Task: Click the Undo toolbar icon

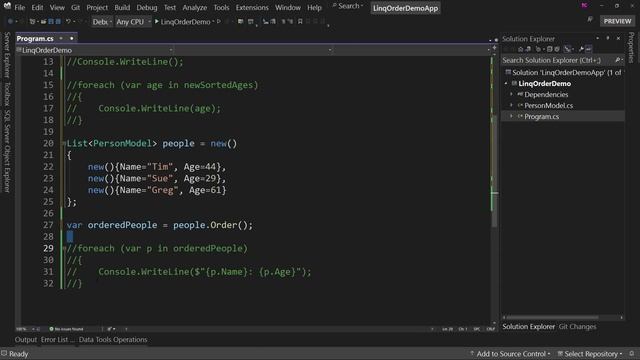Action: coord(68,21)
